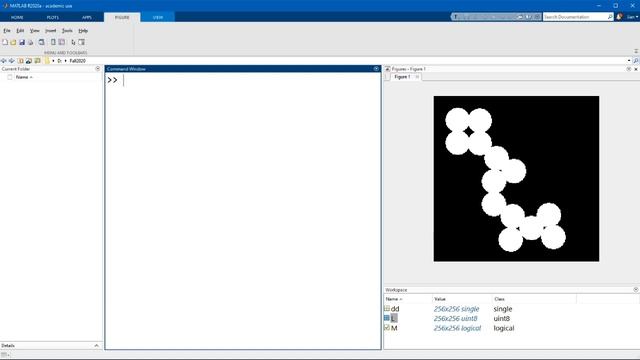The height and width of the screenshot is (360, 640).
Task: Select the FIGURE ribbon tab
Action: [122, 18]
